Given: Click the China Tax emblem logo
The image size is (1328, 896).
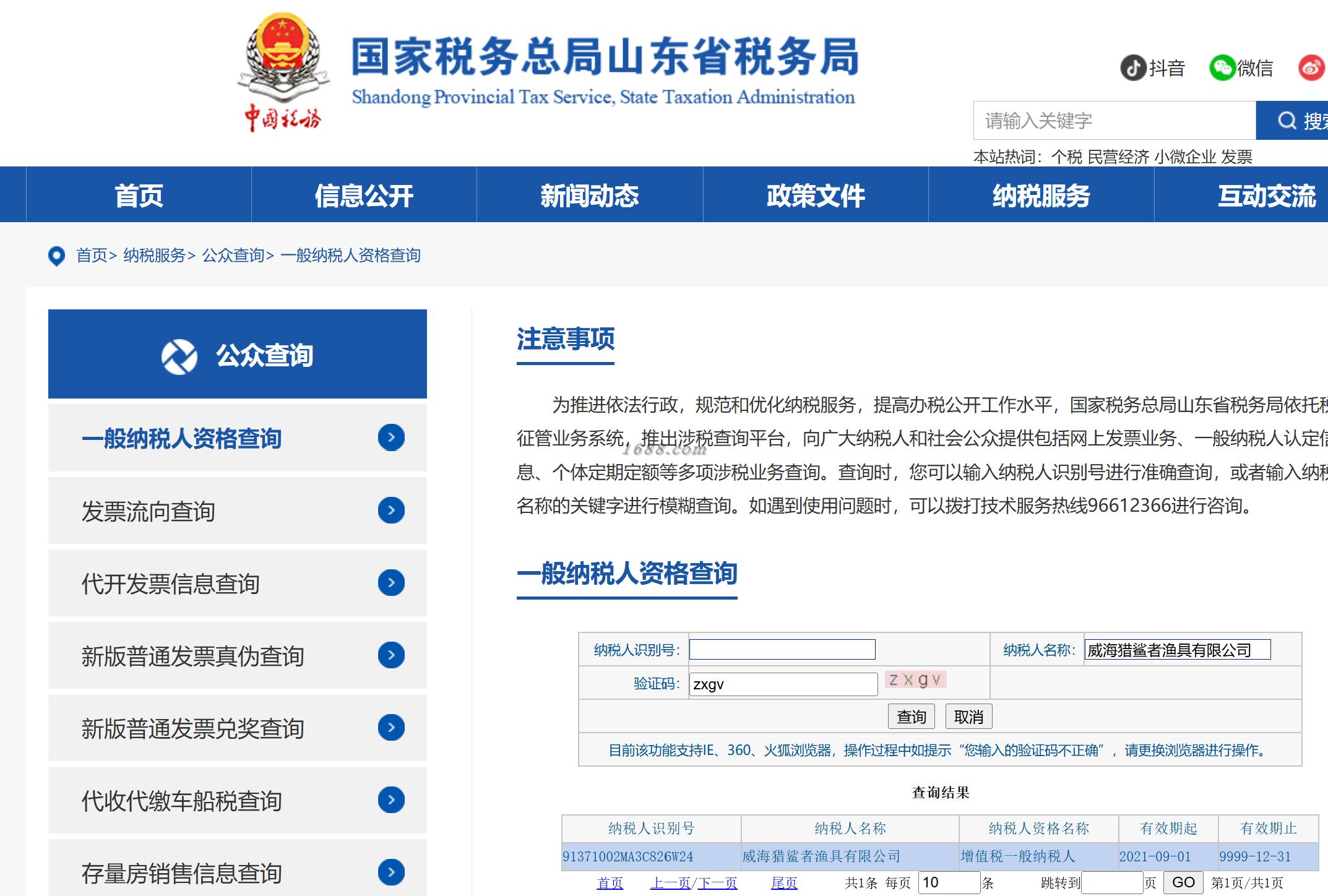Looking at the screenshot, I should pyautogui.click(x=282, y=72).
